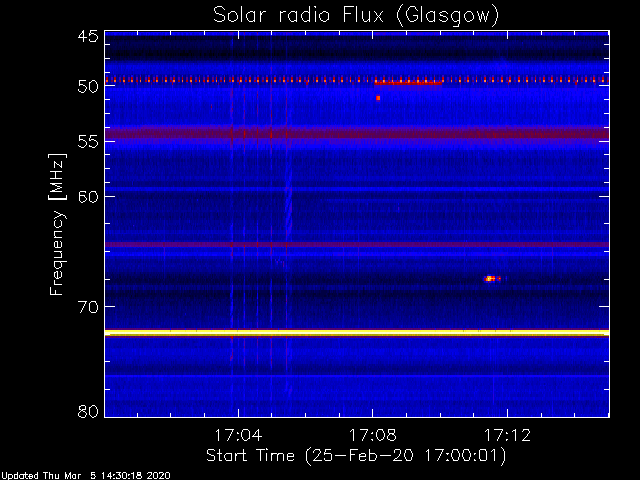Click the 55 frequency tick label
This screenshot has height=480, width=640.
click(x=88, y=142)
